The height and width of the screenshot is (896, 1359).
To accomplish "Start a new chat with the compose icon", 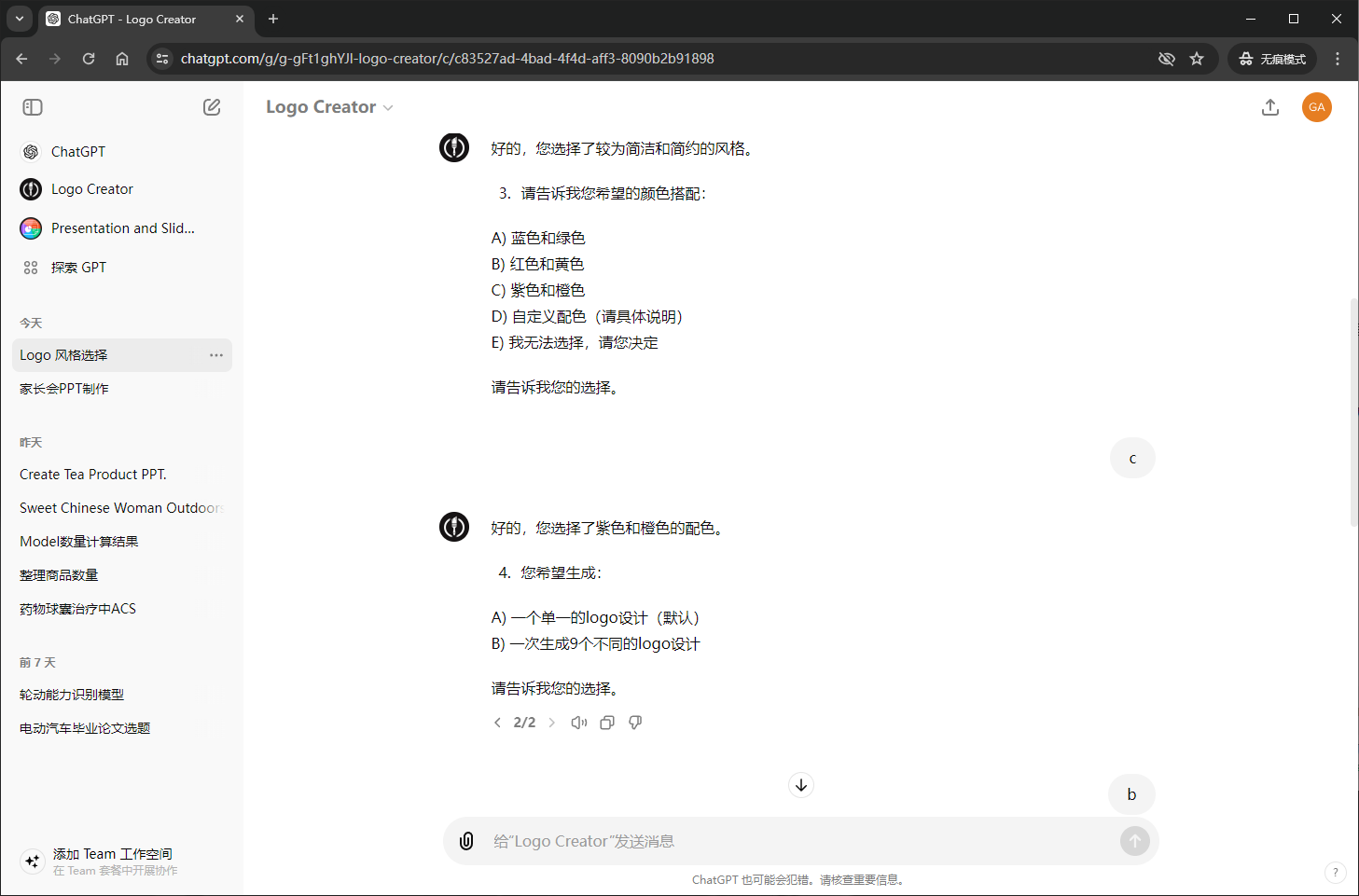I will pos(212,107).
